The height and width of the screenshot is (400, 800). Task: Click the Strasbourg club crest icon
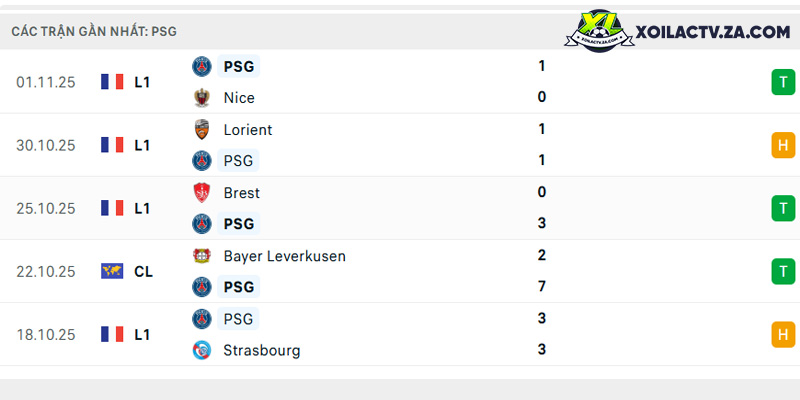coord(202,350)
